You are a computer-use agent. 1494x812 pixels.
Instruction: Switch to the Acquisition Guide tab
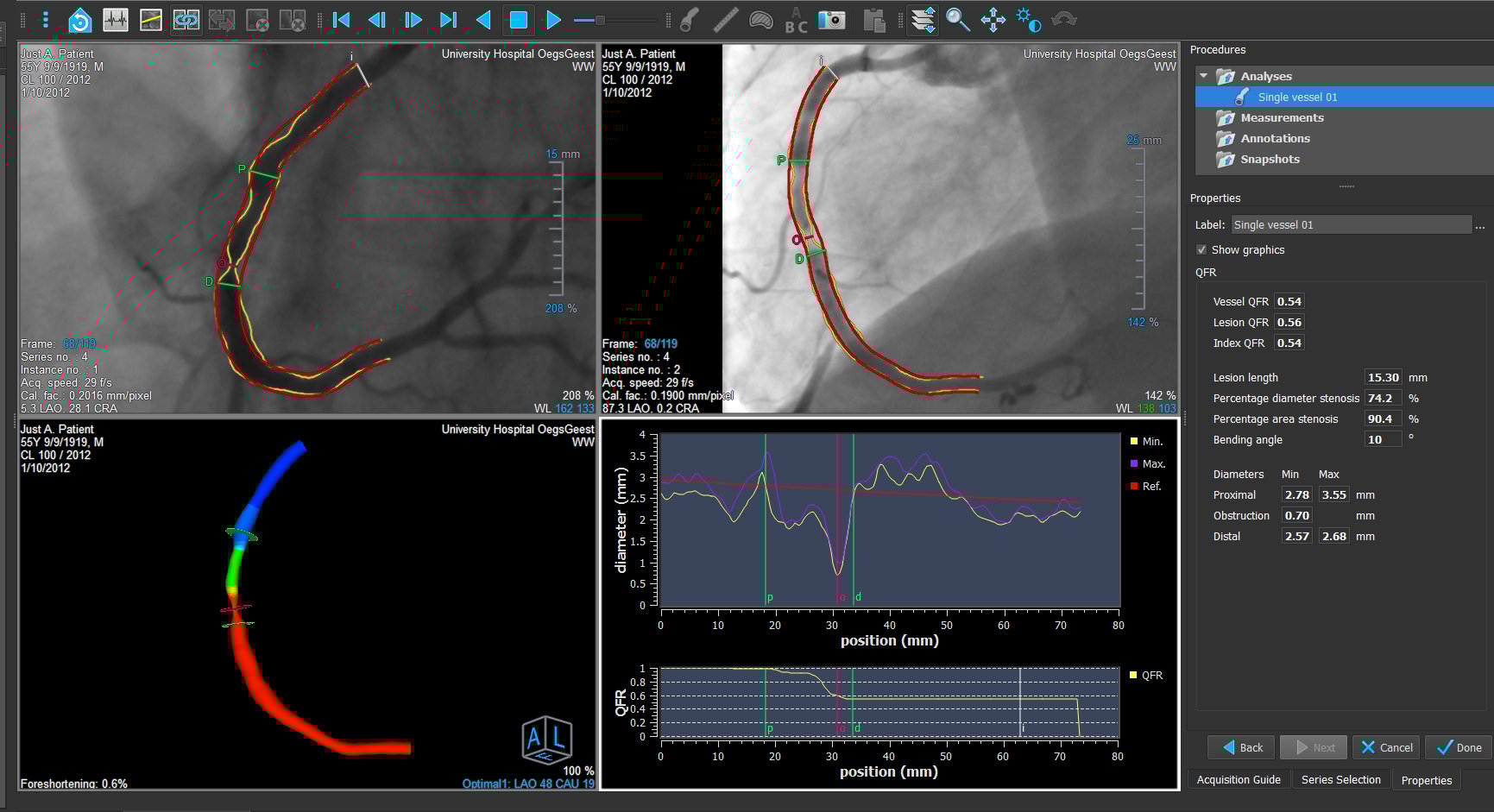(x=1239, y=779)
